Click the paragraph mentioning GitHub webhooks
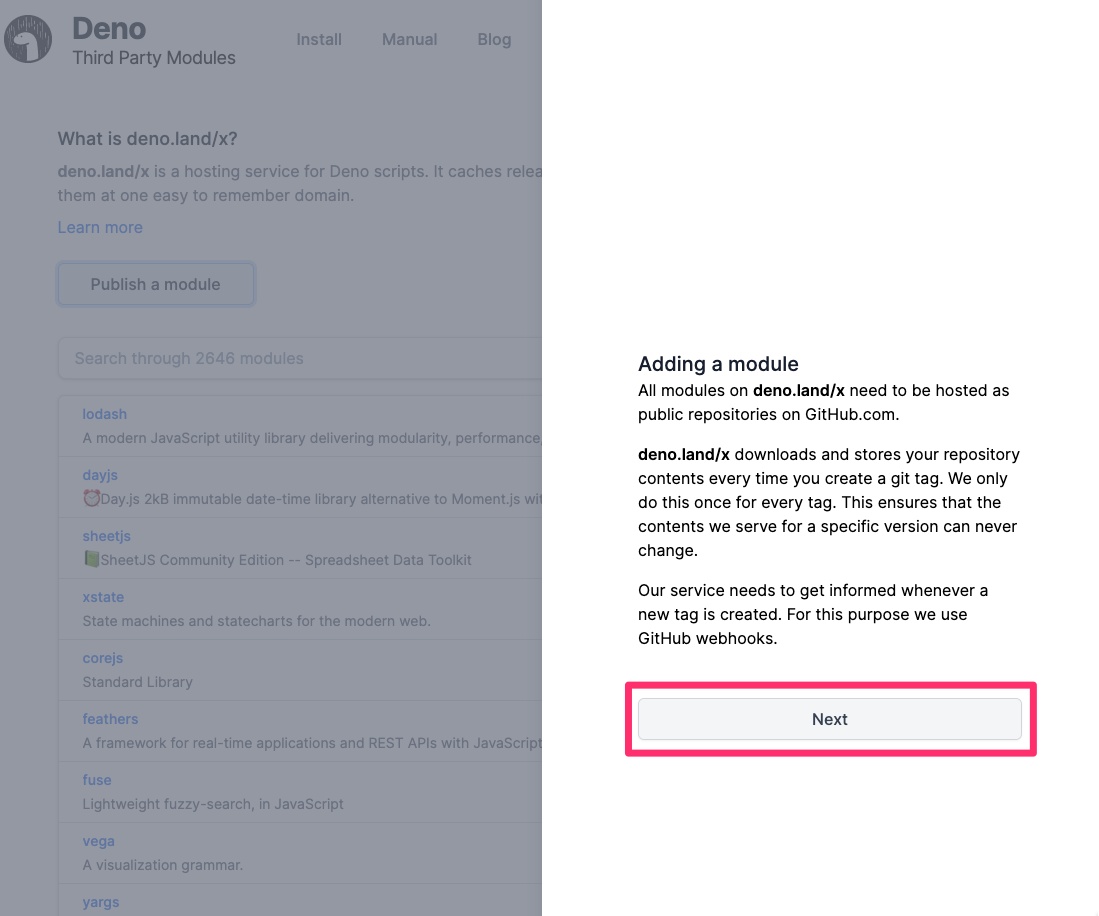 pyautogui.click(x=813, y=614)
